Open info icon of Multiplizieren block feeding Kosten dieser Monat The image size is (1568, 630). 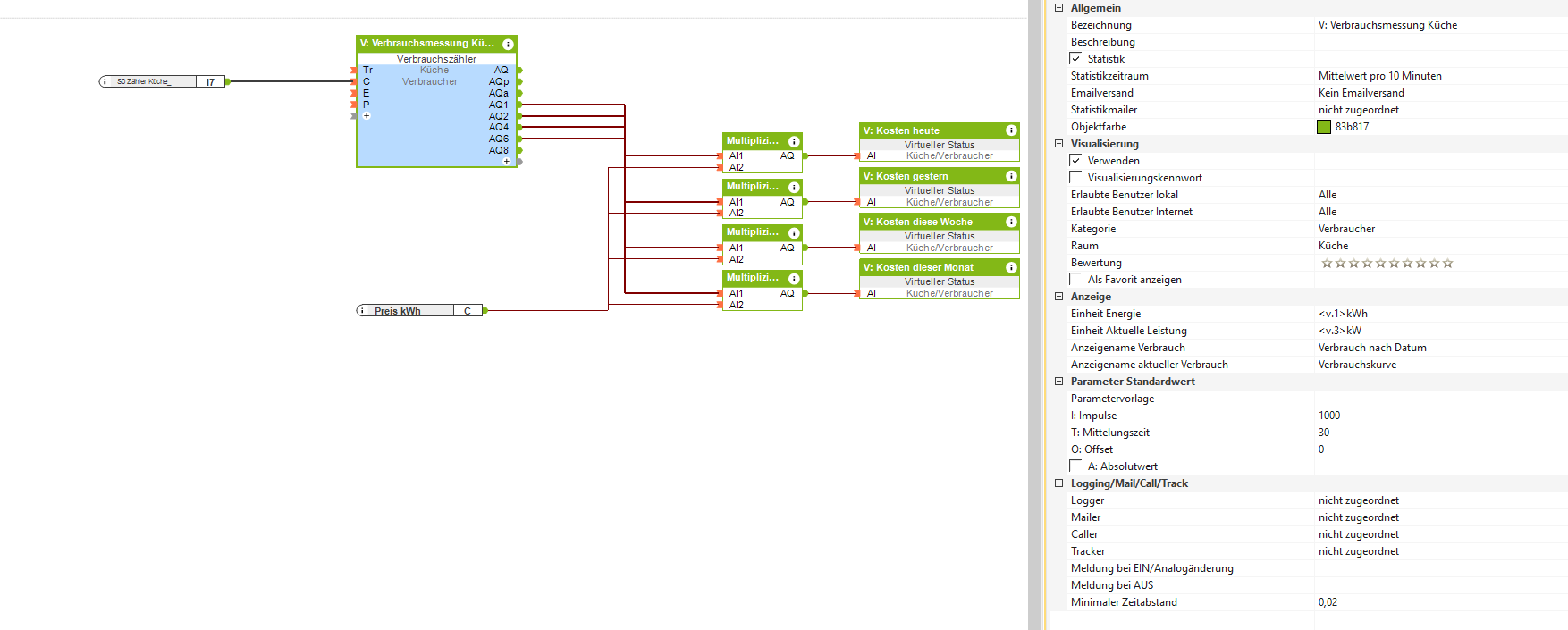tap(794, 279)
